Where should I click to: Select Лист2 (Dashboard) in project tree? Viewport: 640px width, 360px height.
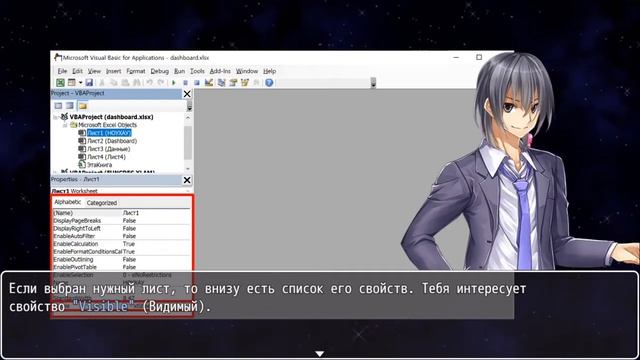point(112,141)
